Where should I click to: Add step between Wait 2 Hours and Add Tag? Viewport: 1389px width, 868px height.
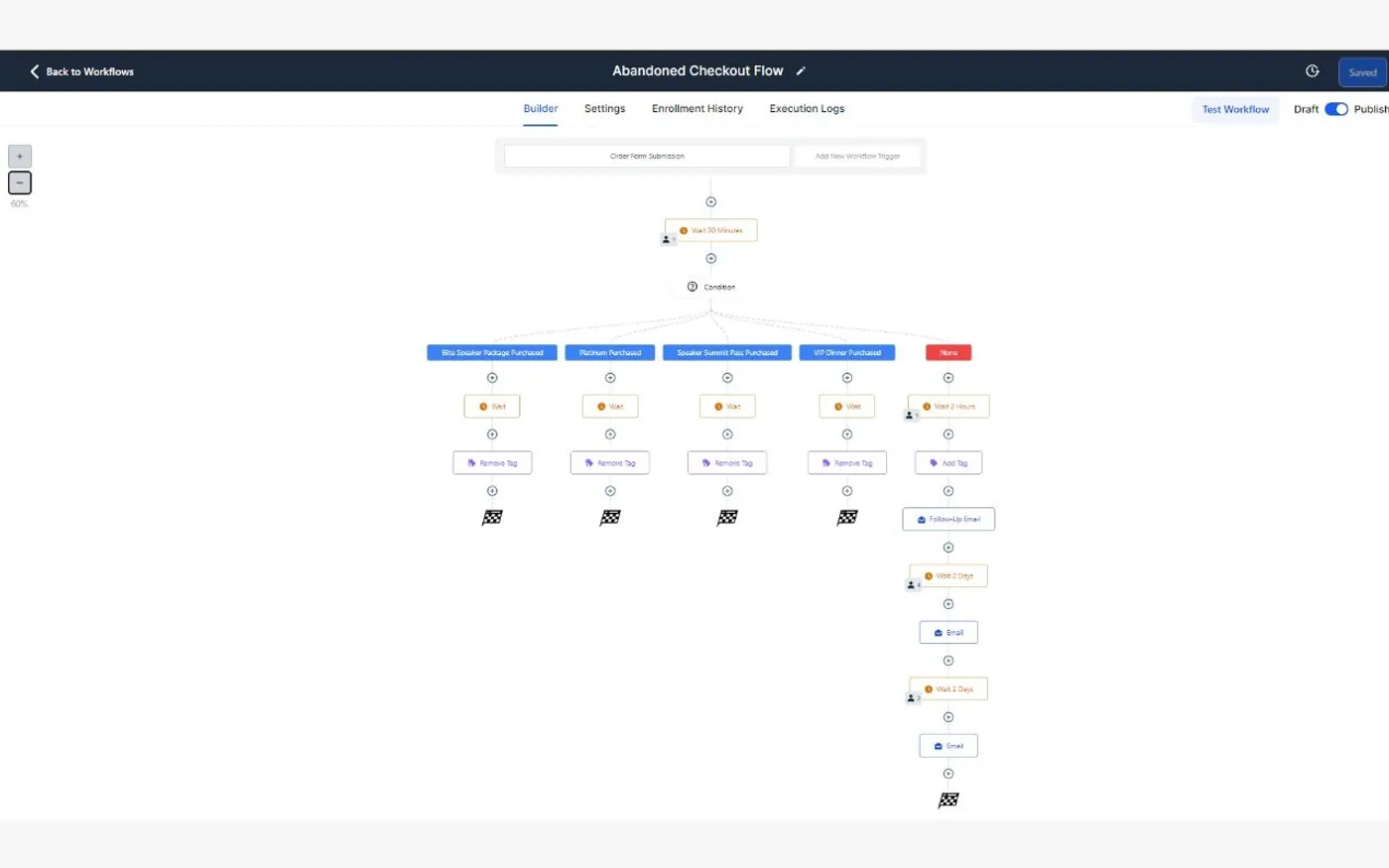(948, 434)
